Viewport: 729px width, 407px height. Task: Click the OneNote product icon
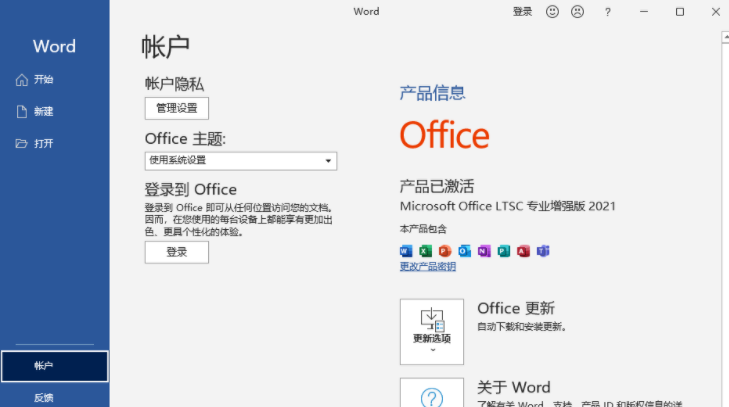(x=484, y=251)
